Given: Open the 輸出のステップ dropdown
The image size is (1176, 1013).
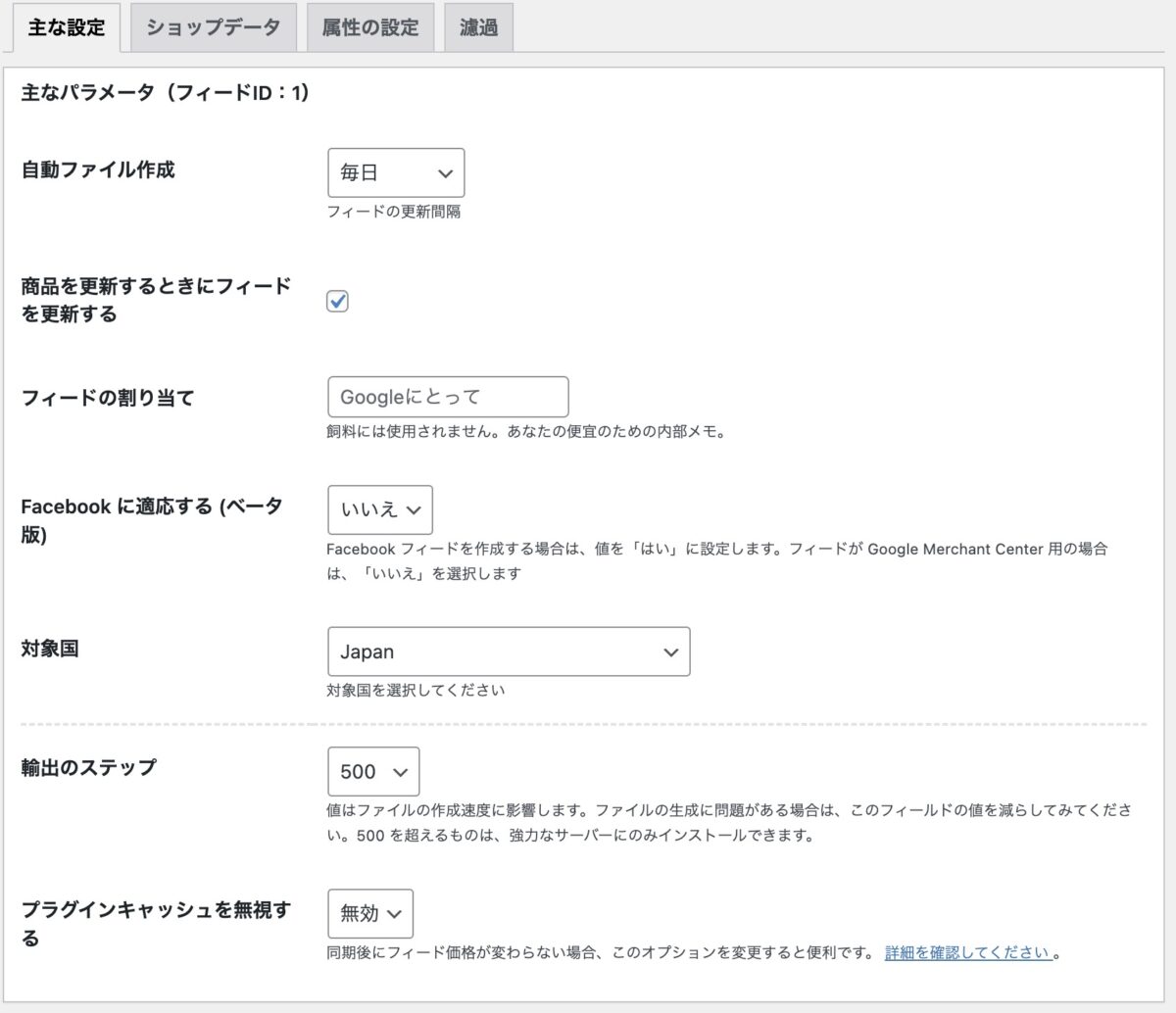Looking at the screenshot, I should tap(372, 771).
